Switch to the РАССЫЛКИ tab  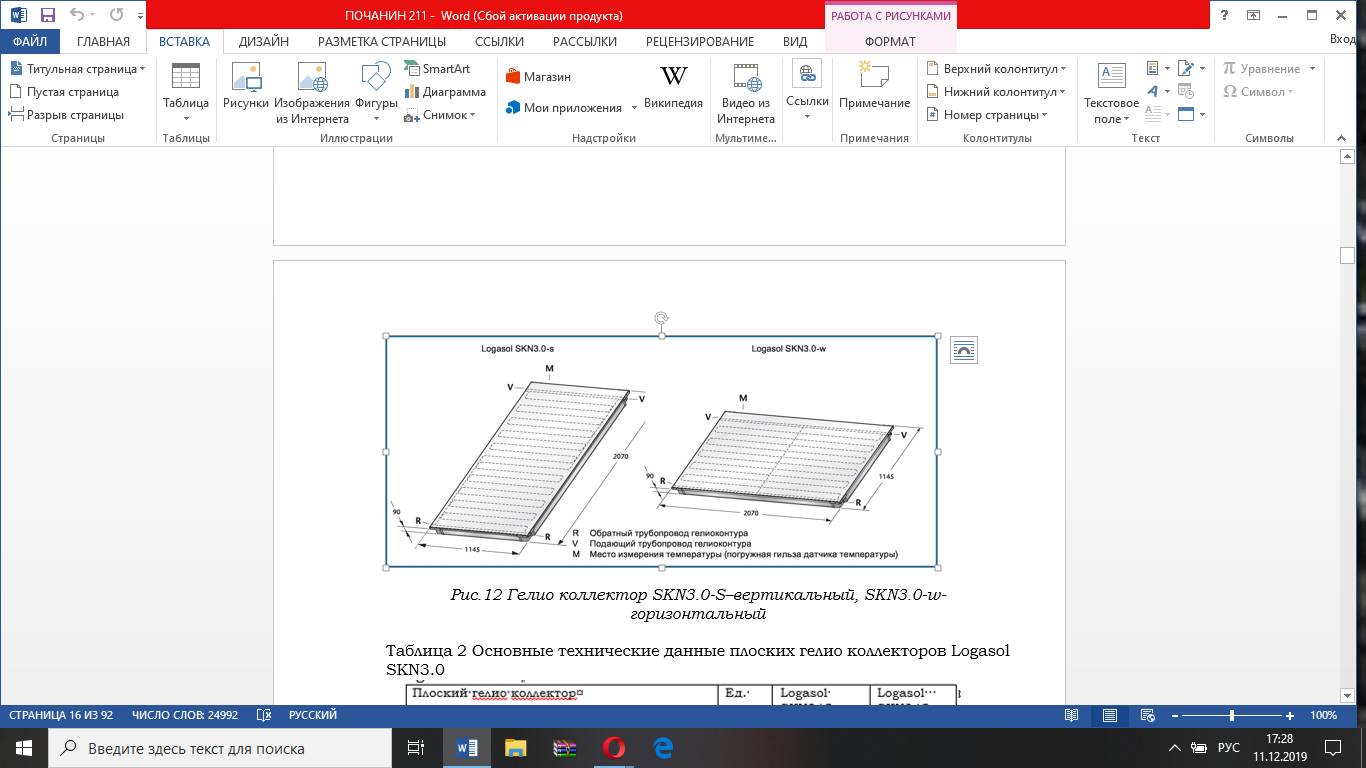(584, 42)
